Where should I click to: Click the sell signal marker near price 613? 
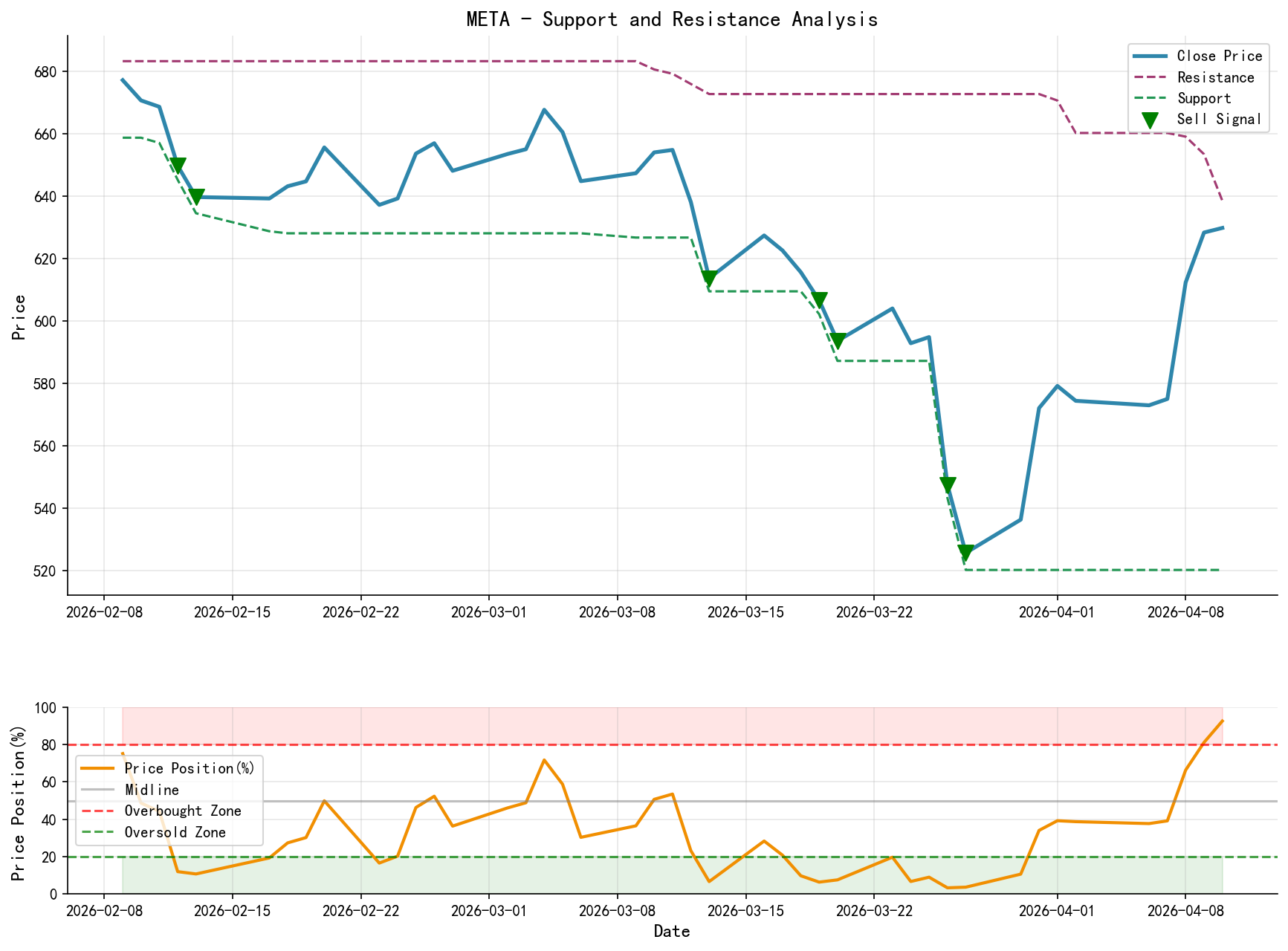[x=709, y=279]
